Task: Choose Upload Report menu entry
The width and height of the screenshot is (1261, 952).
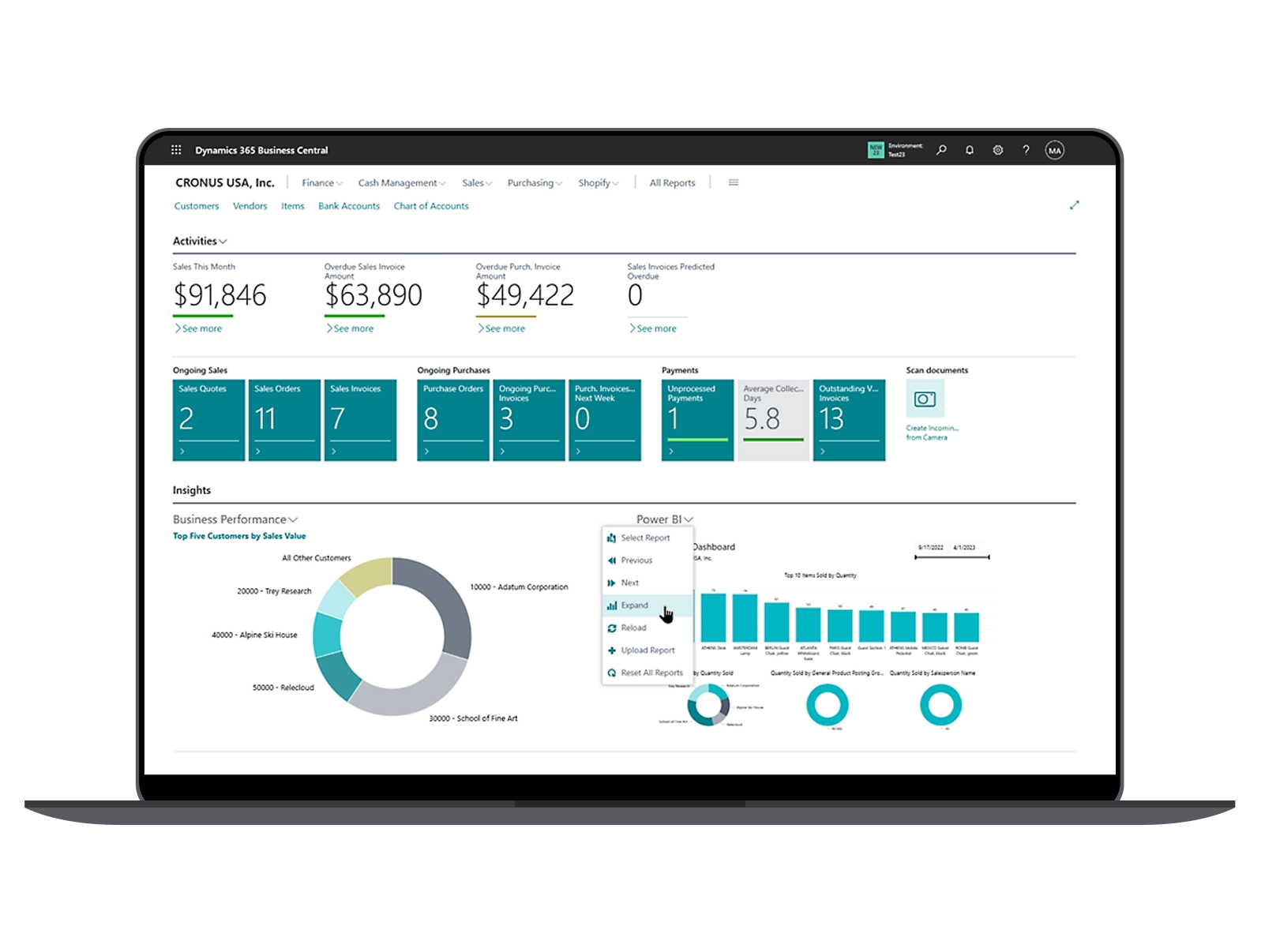Action: pyautogui.click(x=647, y=650)
